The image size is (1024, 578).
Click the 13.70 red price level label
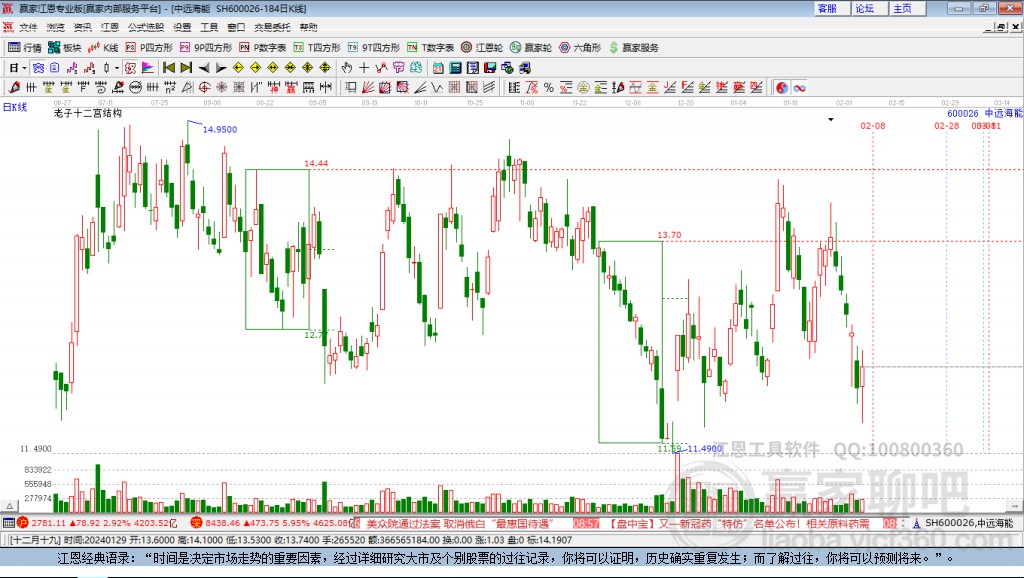pyautogui.click(x=669, y=235)
